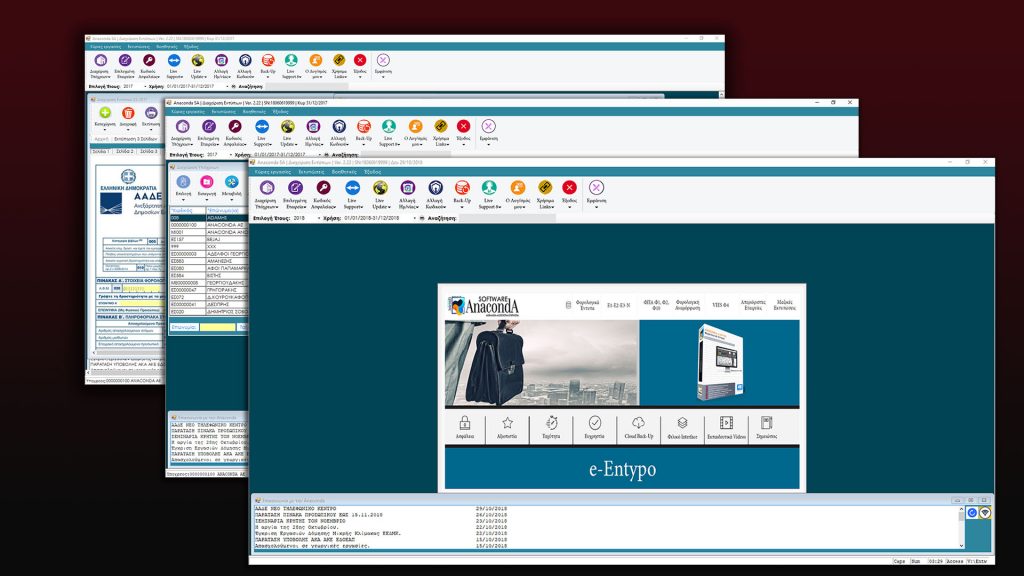Click the e-Entypo blue banner
The width and height of the screenshot is (1024, 576).
622,468
